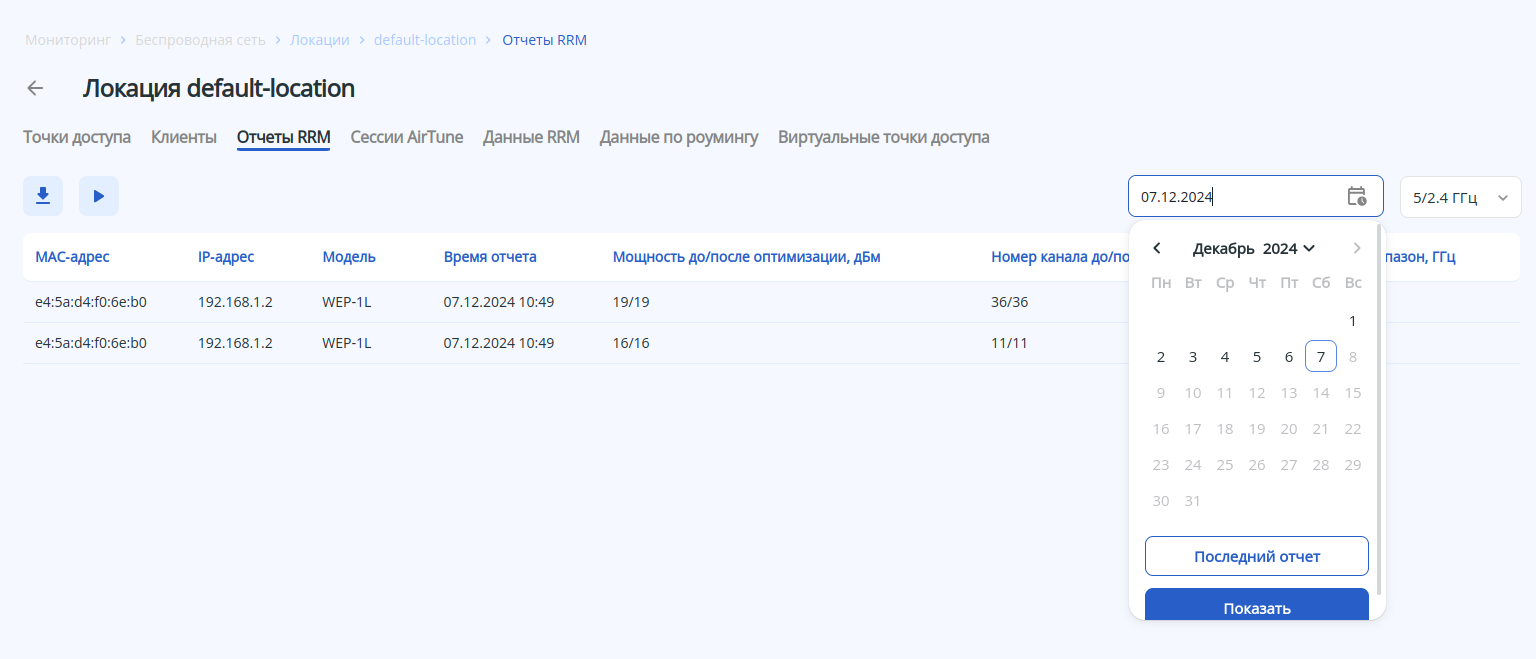Image resolution: width=1536 pixels, height=659 pixels.
Task: Click the Показать button
Action: [x=1256, y=607]
